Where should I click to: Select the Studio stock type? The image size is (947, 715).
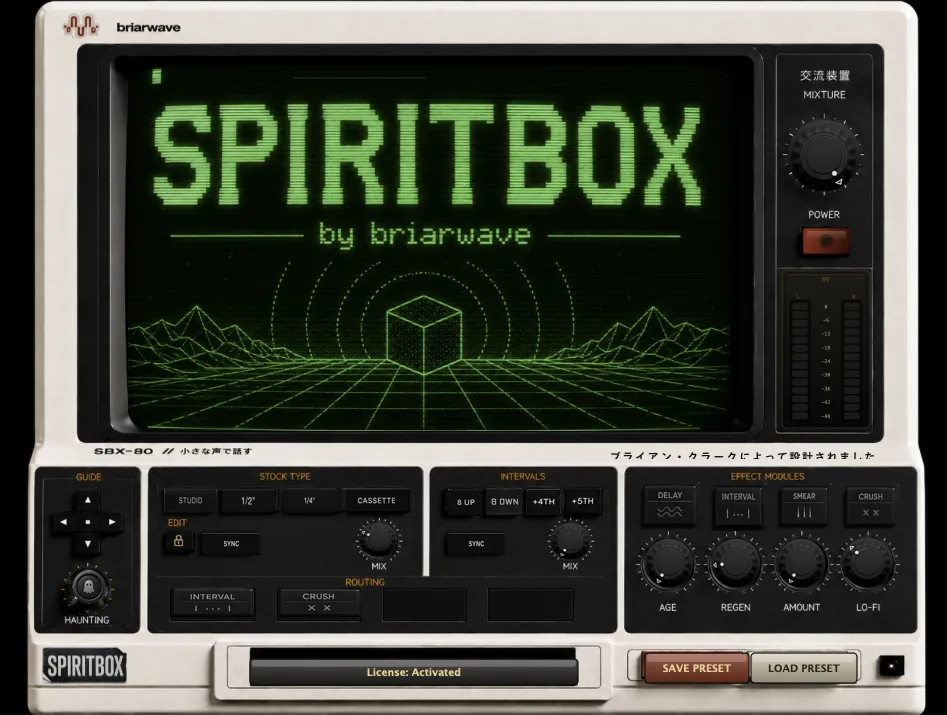[x=190, y=501]
